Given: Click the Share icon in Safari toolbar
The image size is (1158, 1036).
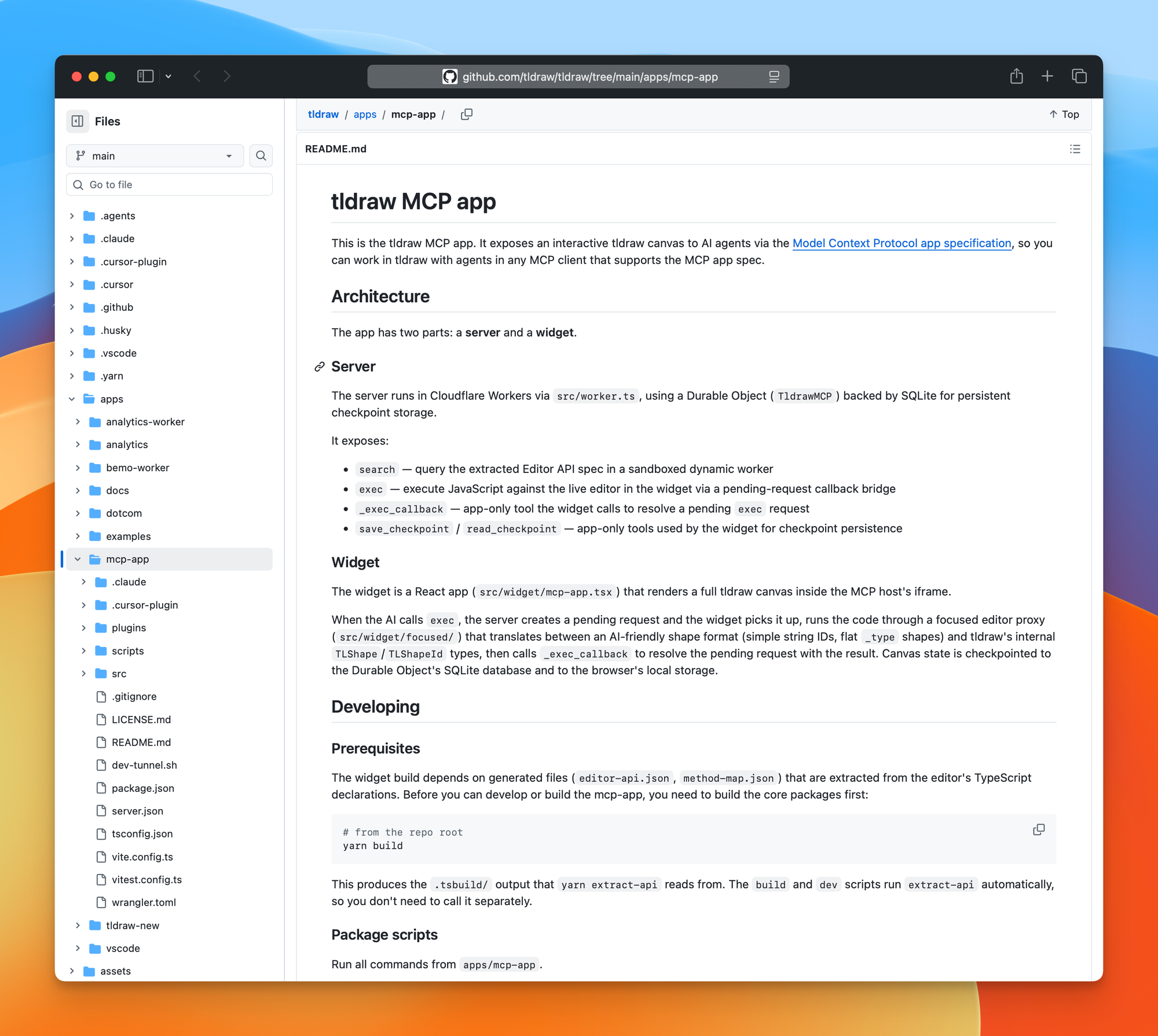Looking at the screenshot, I should (x=1016, y=76).
